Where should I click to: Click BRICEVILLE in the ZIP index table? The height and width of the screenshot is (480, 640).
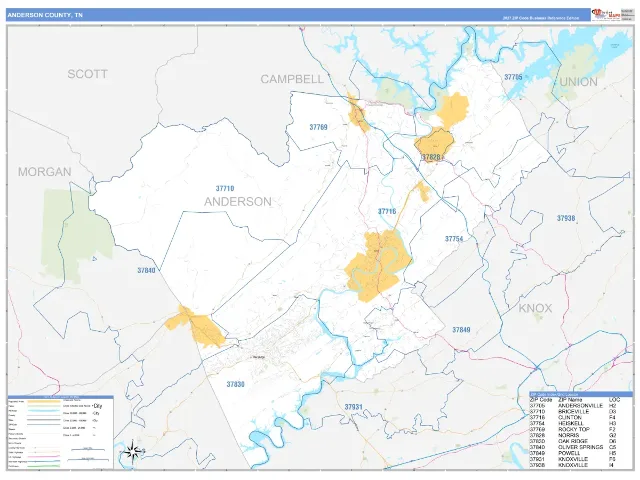point(573,412)
